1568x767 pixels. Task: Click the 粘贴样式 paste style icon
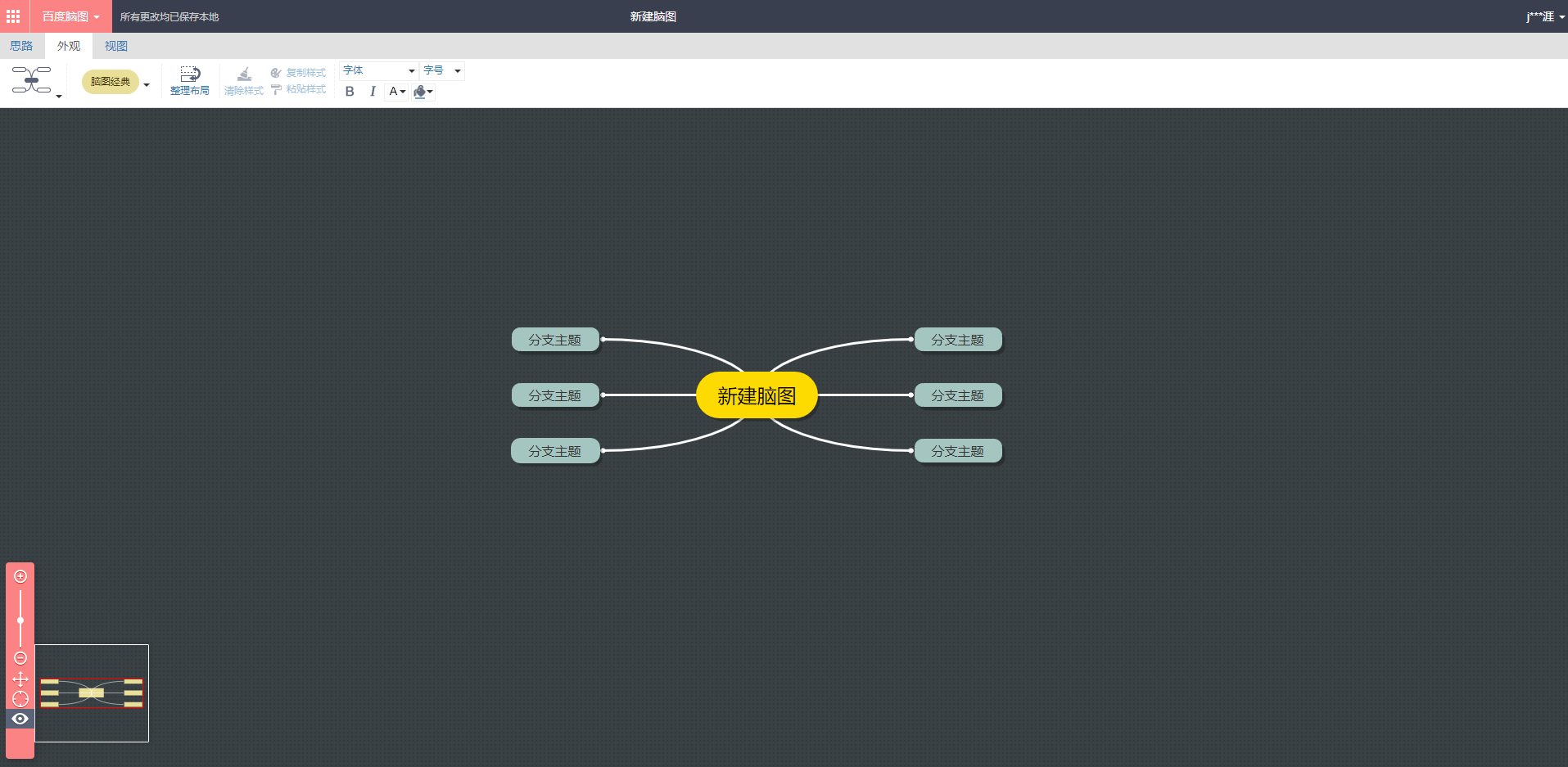click(277, 88)
